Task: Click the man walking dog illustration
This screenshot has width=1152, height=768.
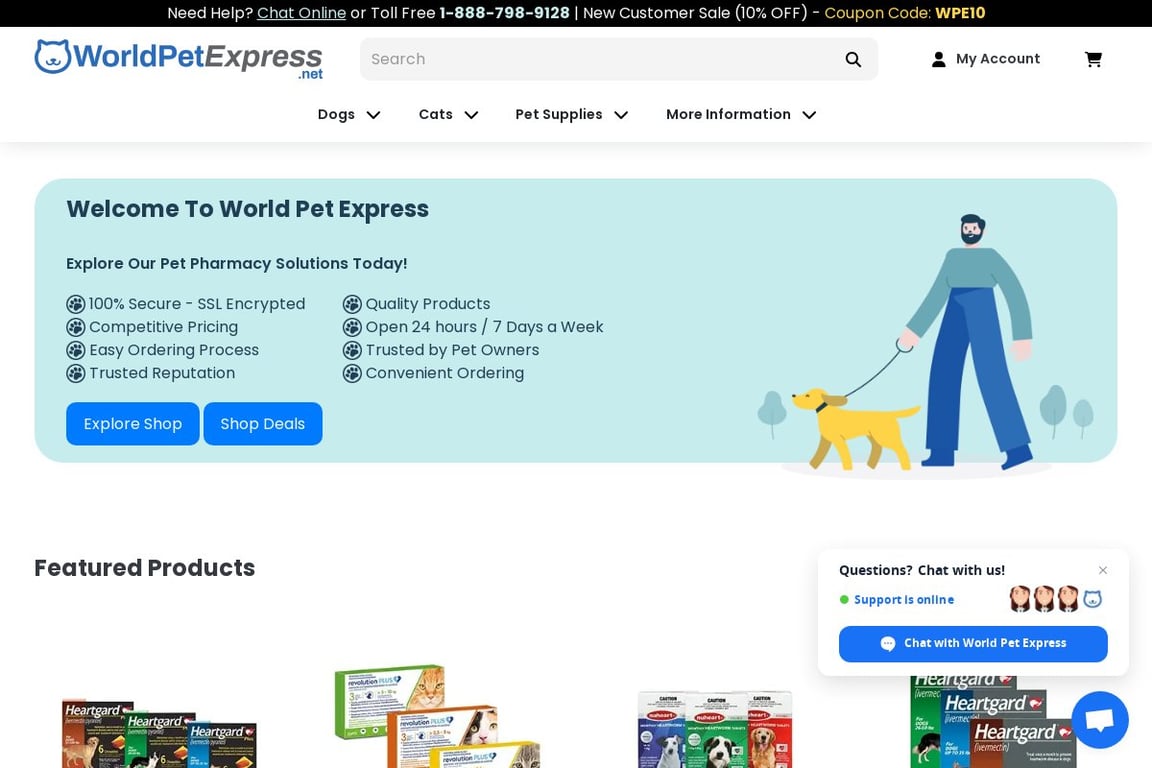Action: point(926,345)
